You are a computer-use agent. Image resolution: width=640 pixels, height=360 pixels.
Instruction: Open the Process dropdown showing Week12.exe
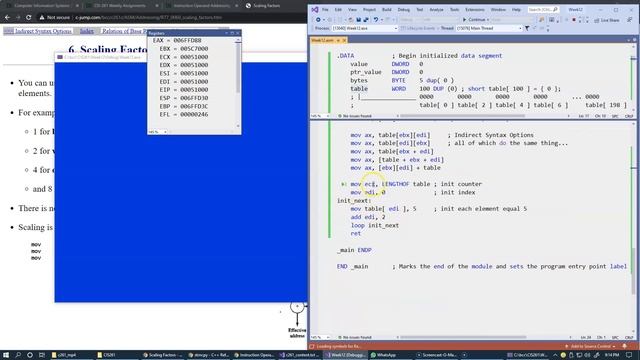pyautogui.click(x=364, y=29)
